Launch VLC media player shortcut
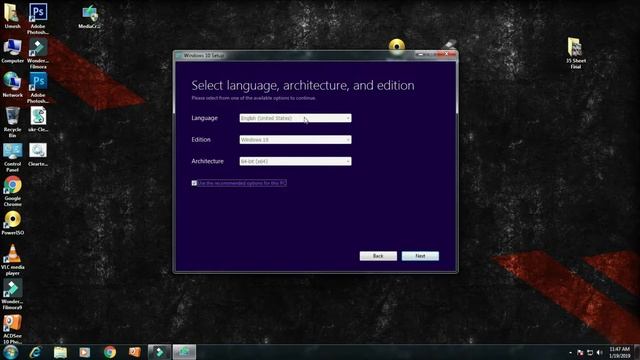Image resolution: width=640 pixels, height=360 pixels. (x=12, y=260)
